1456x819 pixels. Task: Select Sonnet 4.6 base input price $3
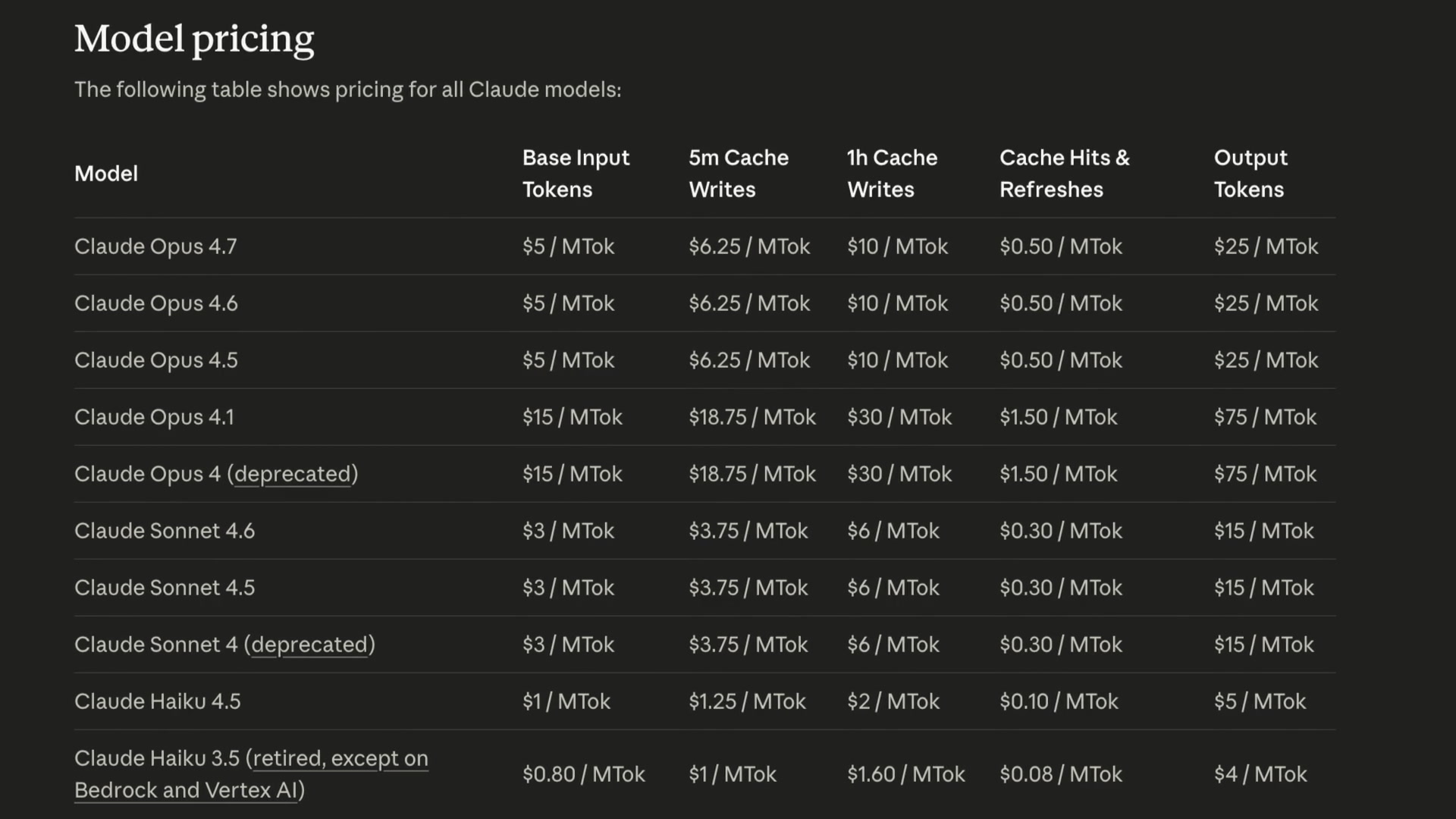point(568,531)
